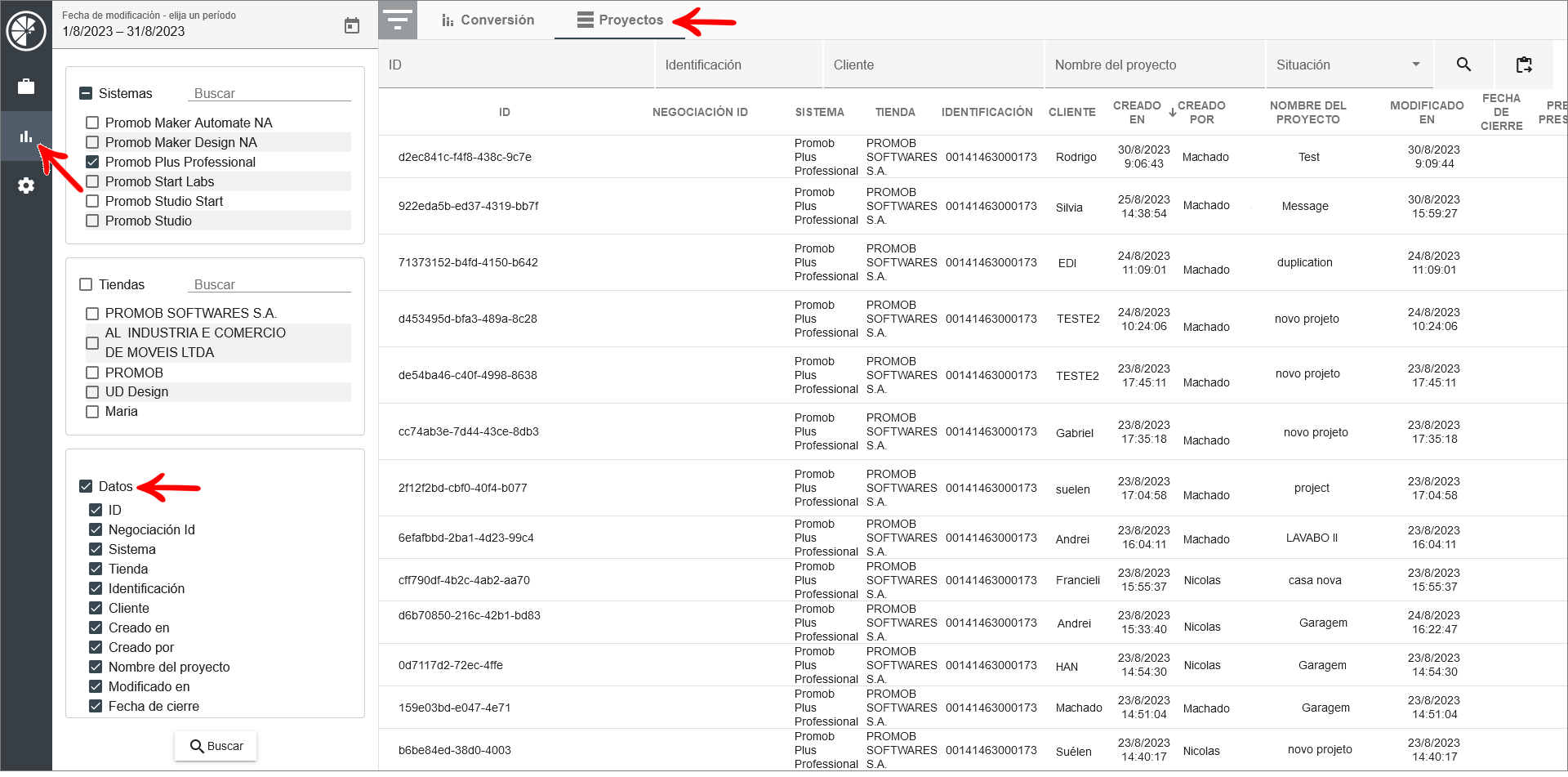Screen dimensions: 1568x777
Task: Click the Nombre del proyecto filter field
Action: click(x=1155, y=65)
